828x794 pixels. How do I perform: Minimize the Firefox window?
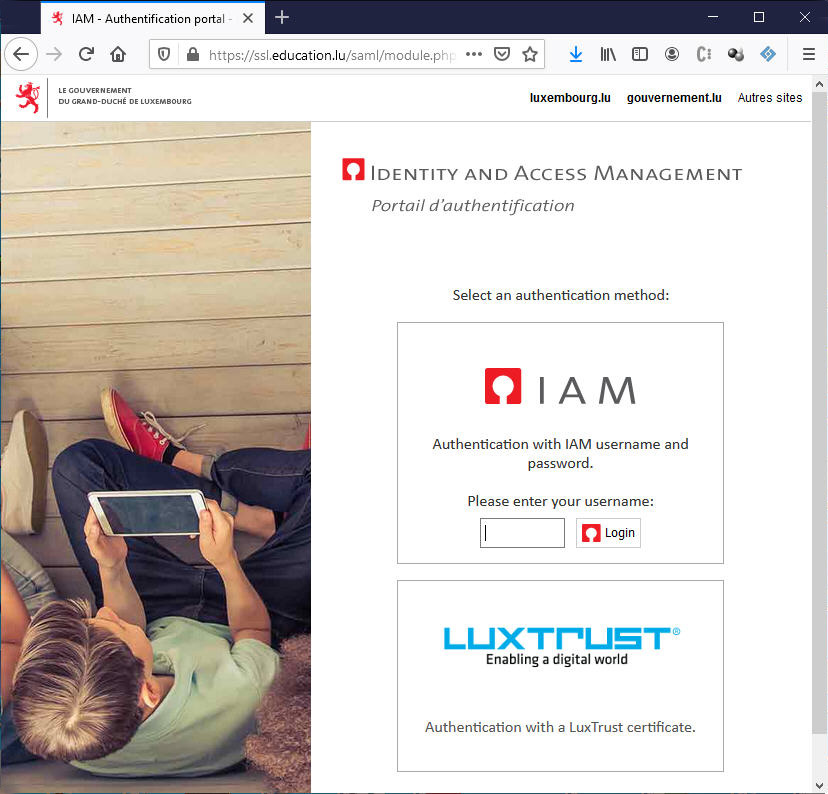point(713,17)
